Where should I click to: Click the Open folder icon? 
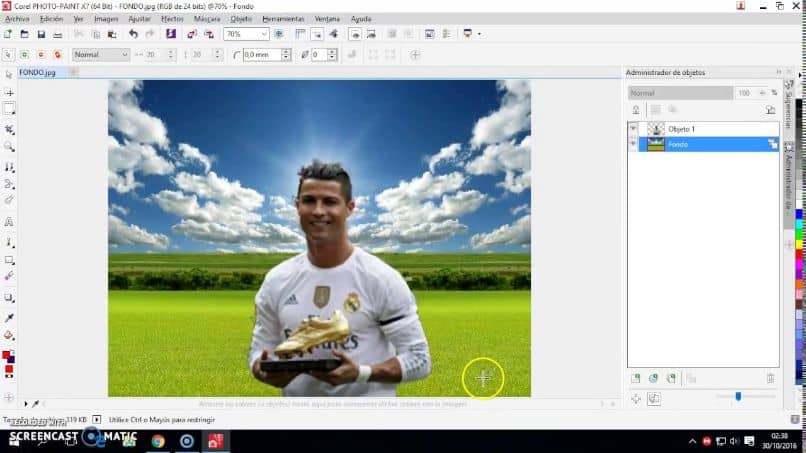(24, 34)
